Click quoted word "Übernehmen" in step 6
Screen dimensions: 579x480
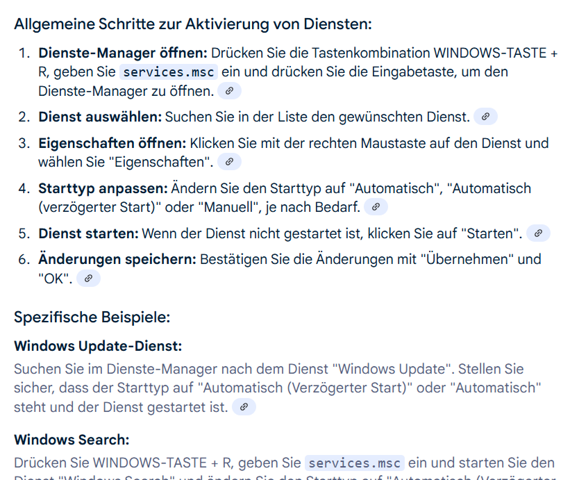point(467,259)
